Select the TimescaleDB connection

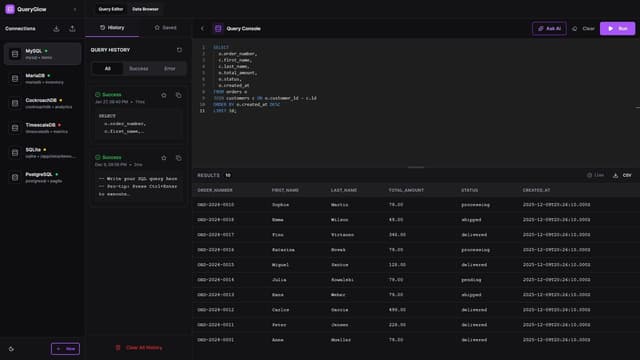(x=42, y=128)
